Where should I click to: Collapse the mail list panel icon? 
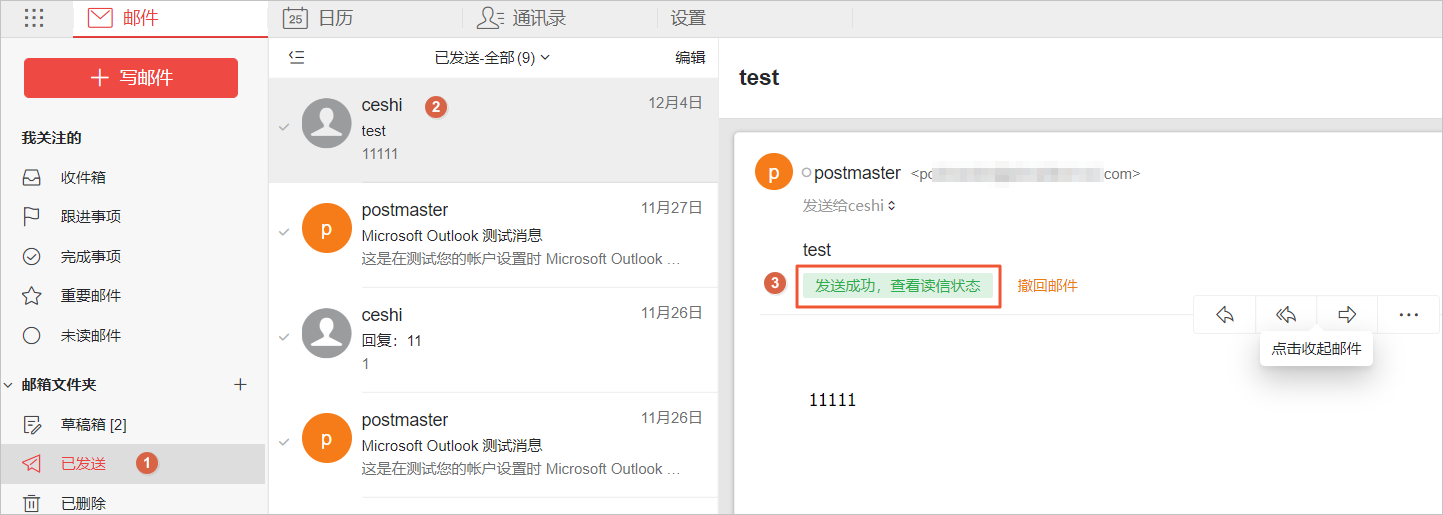click(x=296, y=58)
